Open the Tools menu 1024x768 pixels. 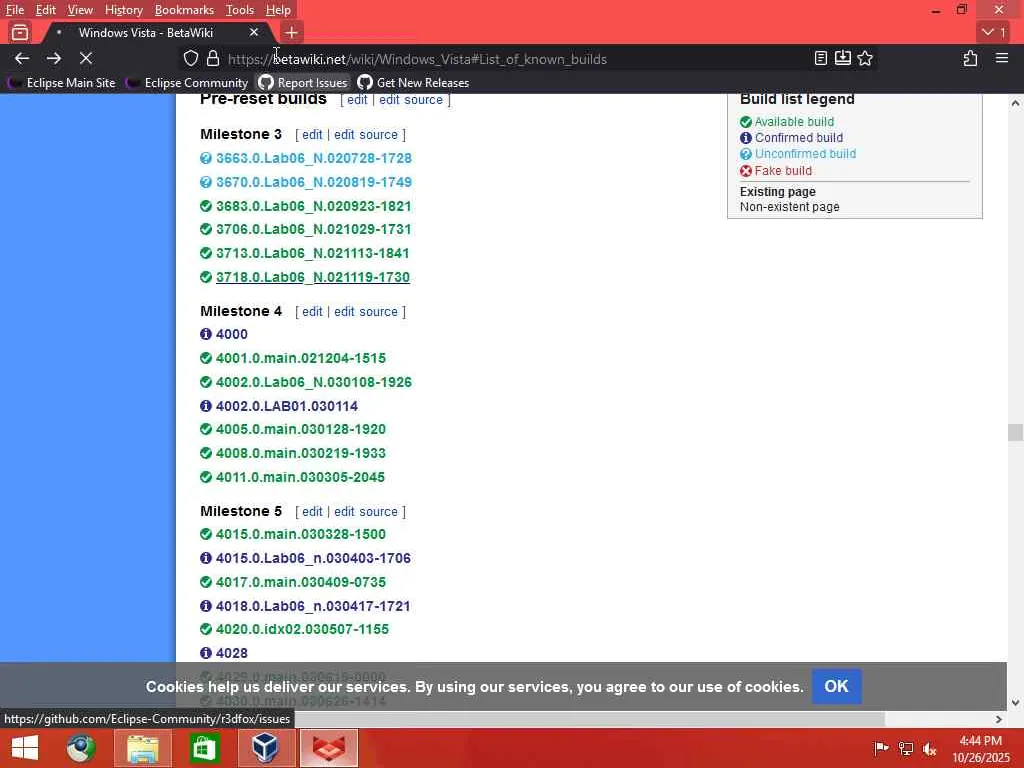(240, 10)
